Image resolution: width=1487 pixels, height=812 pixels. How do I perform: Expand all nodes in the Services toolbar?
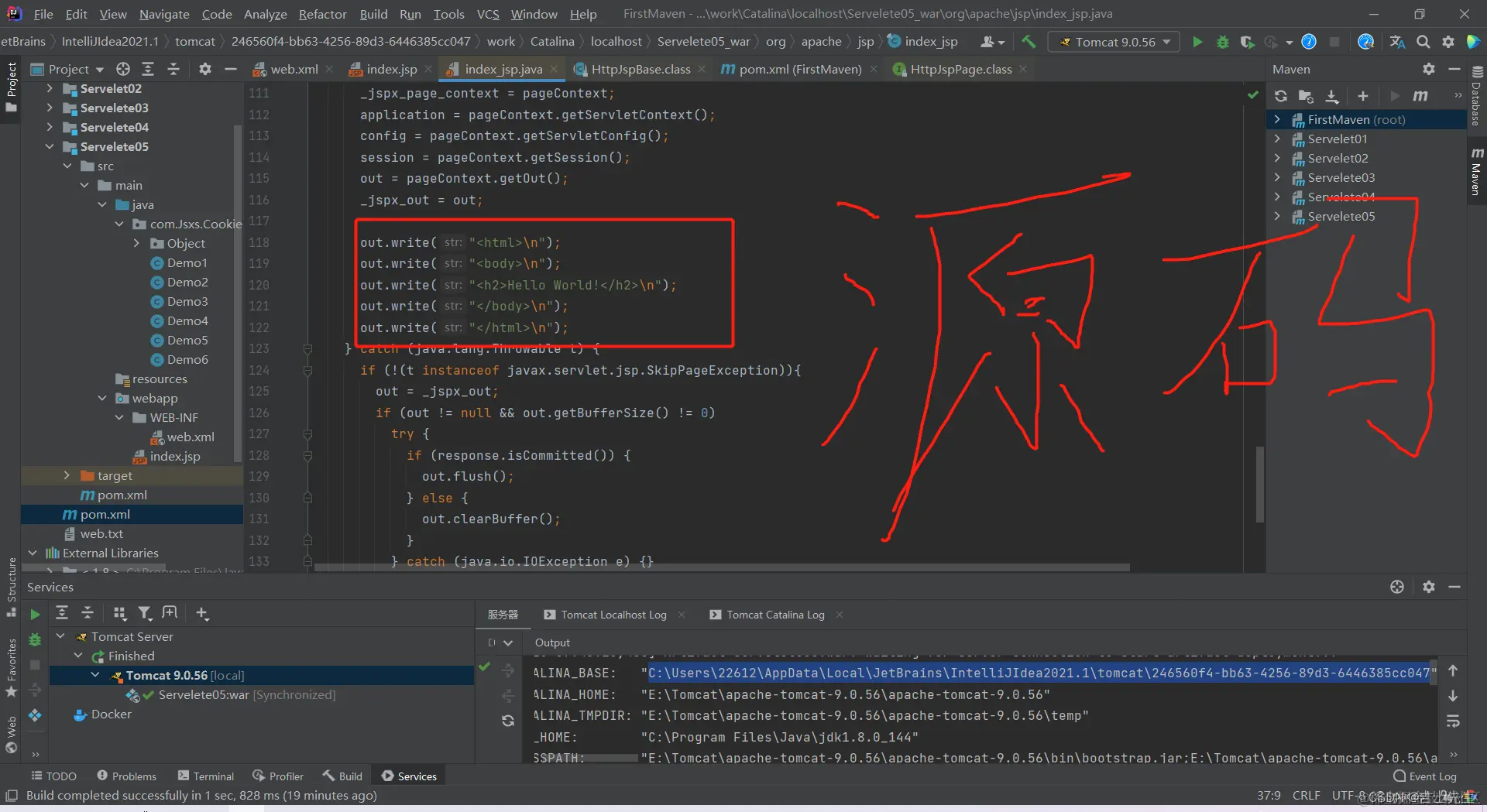tap(62, 613)
